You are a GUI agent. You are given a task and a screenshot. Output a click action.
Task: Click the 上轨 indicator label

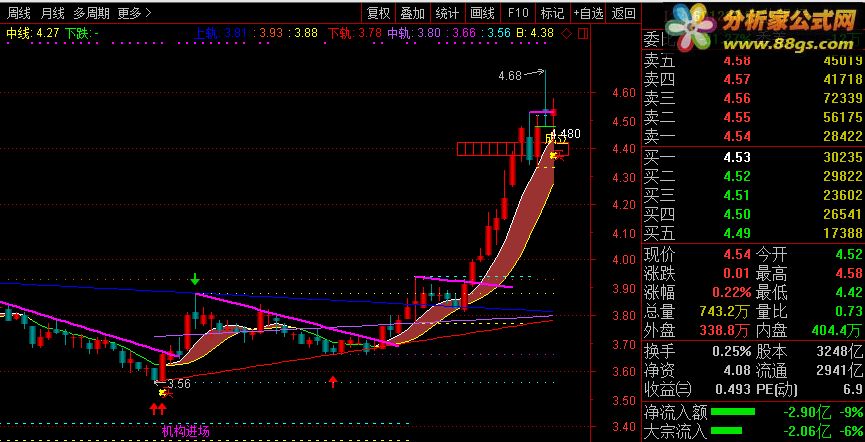coord(206,34)
